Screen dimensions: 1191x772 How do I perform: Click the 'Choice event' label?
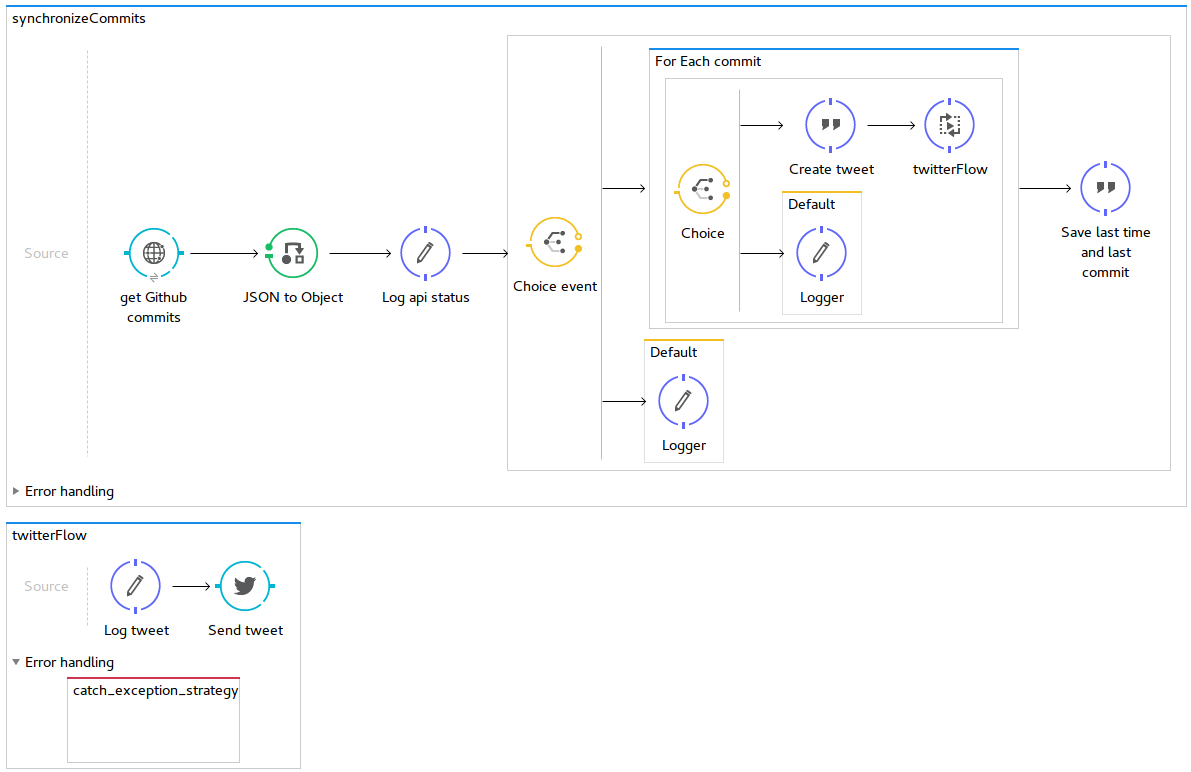tap(554, 286)
